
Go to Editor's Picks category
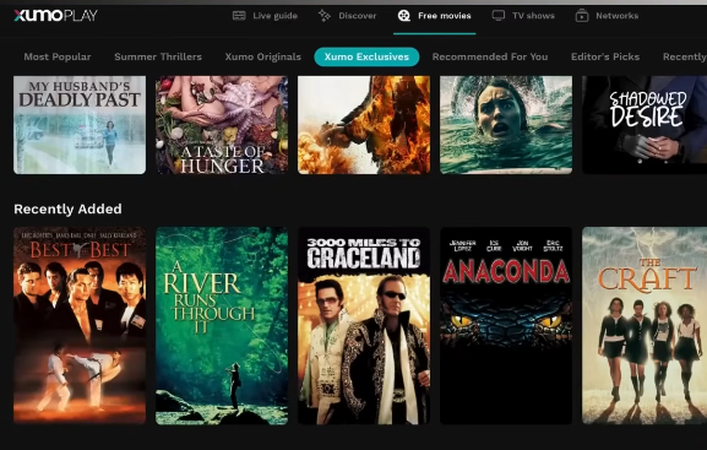click(605, 57)
